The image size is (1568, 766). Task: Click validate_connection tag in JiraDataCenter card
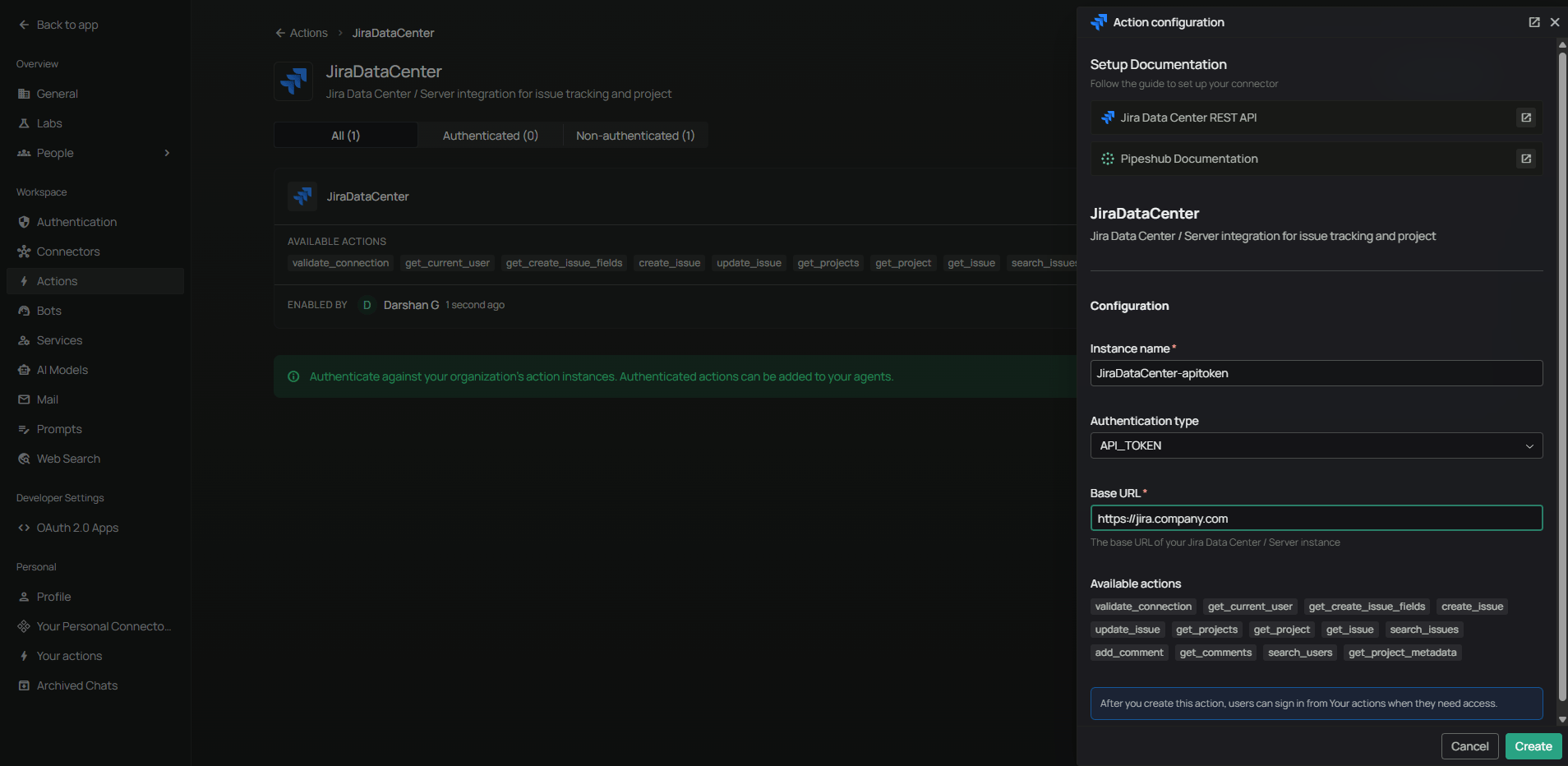(340, 263)
